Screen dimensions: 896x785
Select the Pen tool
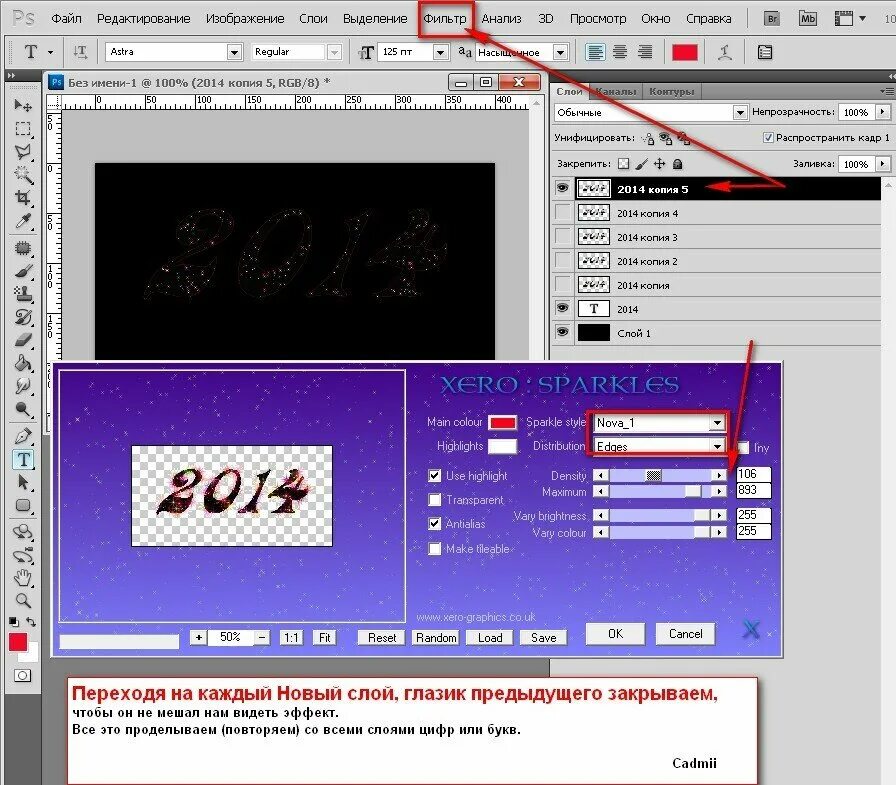tap(23, 436)
